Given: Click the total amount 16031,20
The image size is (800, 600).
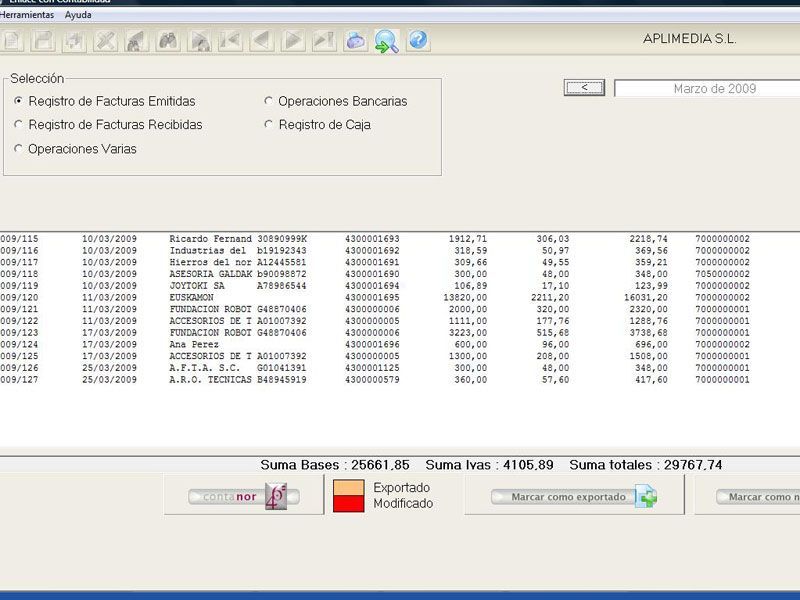Looking at the screenshot, I should (x=645, y=297).
